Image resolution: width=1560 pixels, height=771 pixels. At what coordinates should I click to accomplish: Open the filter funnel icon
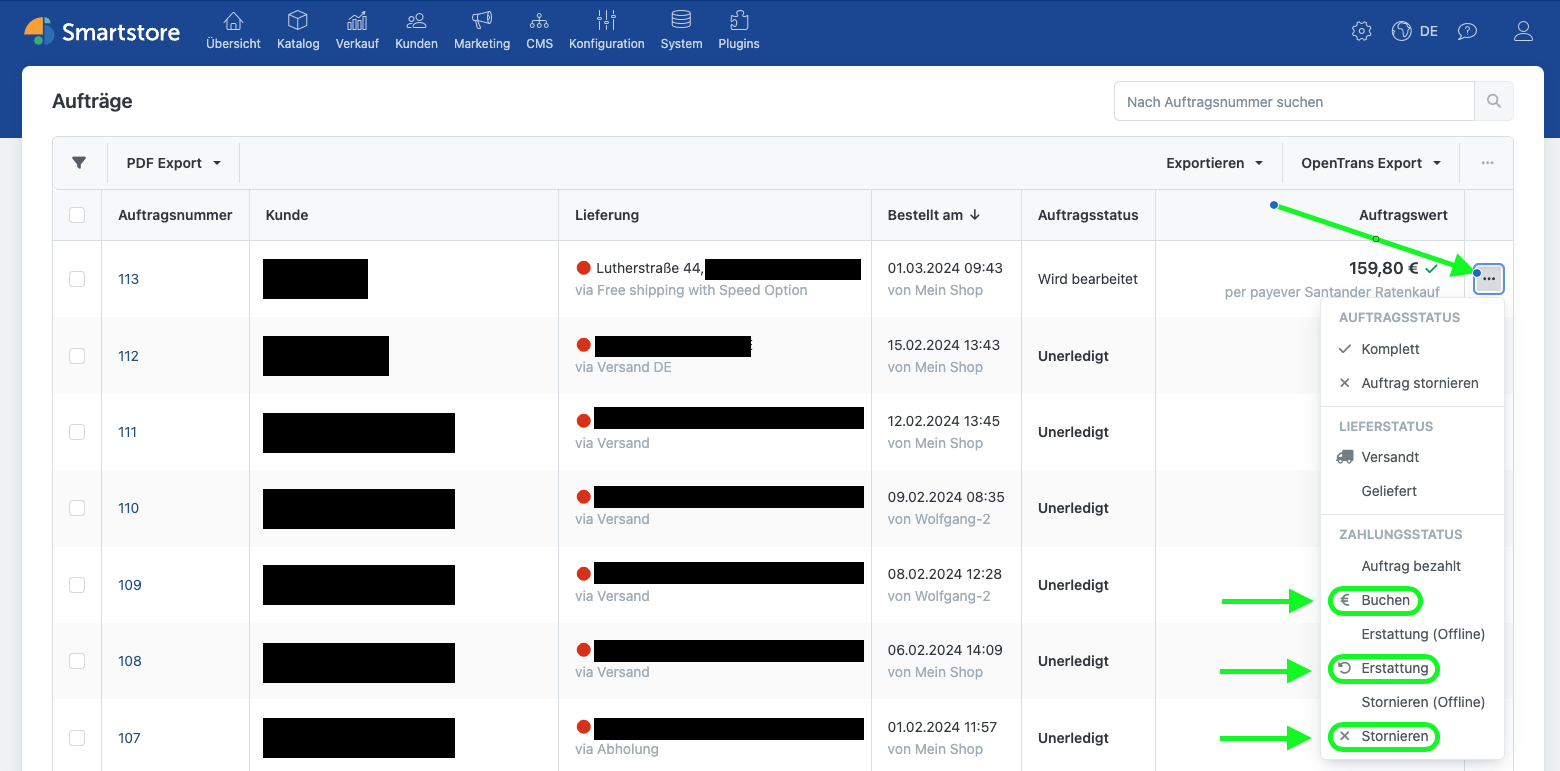pyautogui.click(x=79, y=163)
